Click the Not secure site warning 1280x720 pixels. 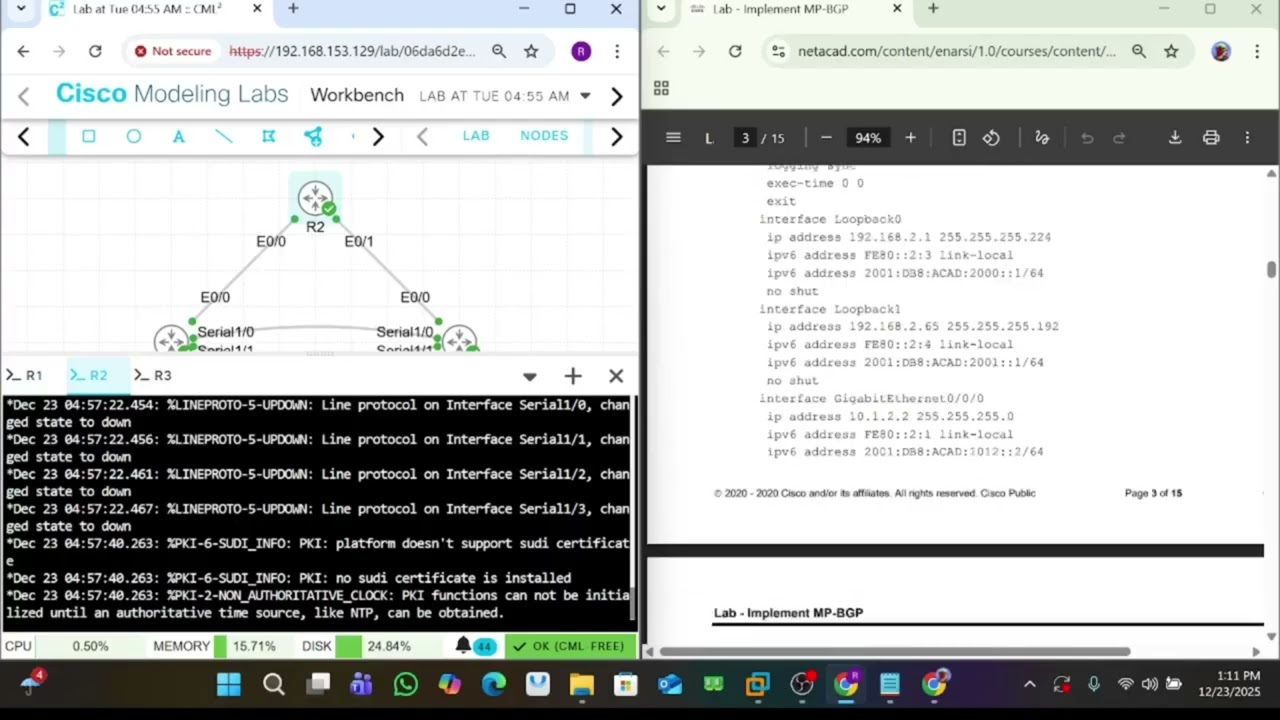[x=173, y=51]
